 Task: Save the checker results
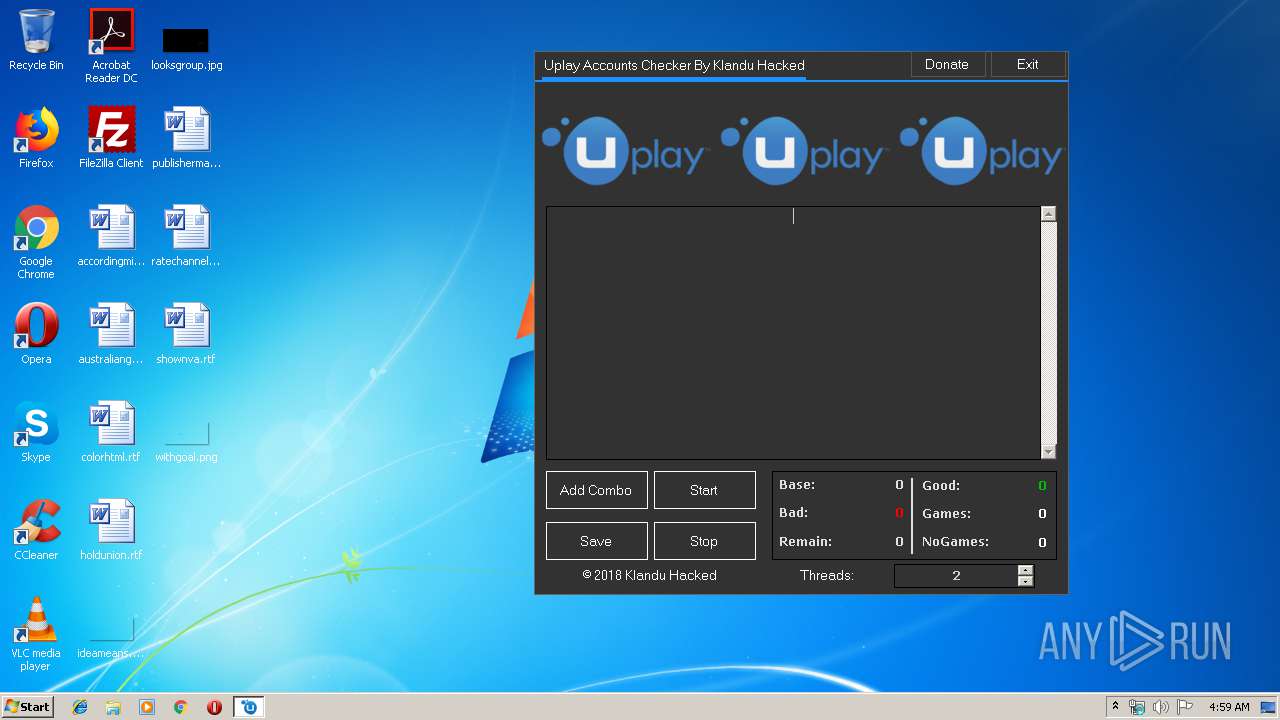(x=596, y=541)
